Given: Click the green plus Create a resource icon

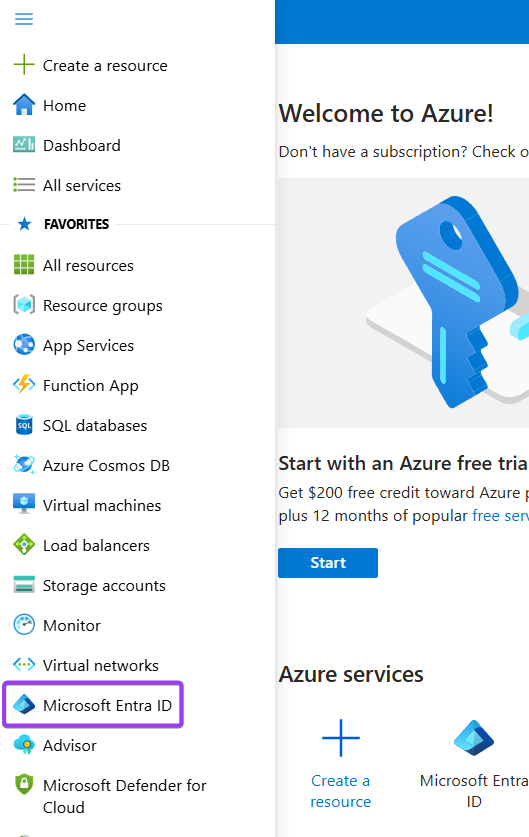Looking at the screenshot, I should [x=24, y=65].
